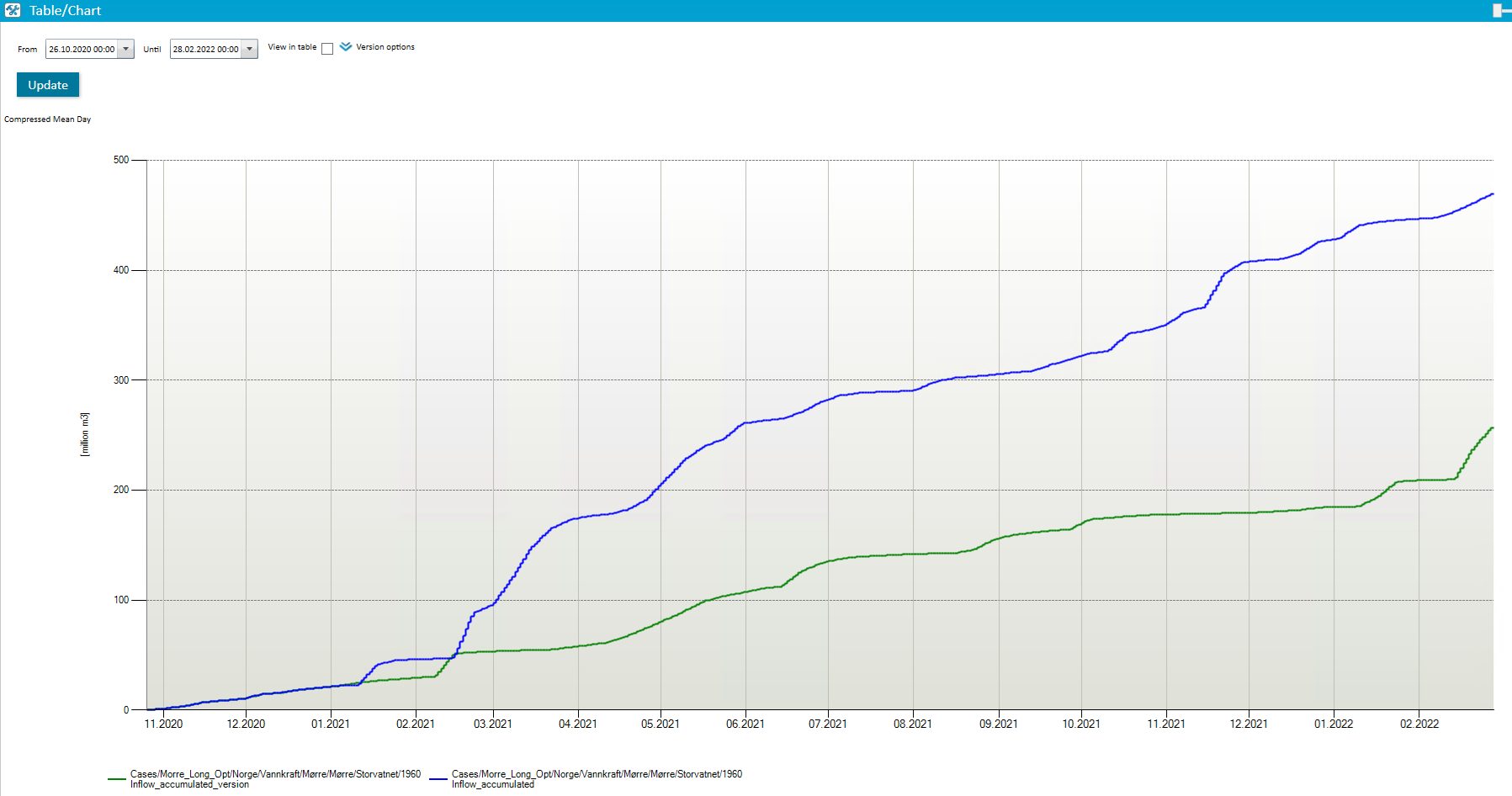Click the 500 y-axis value label
This screenshot has height=796, width=1512.
coord(121,160)
